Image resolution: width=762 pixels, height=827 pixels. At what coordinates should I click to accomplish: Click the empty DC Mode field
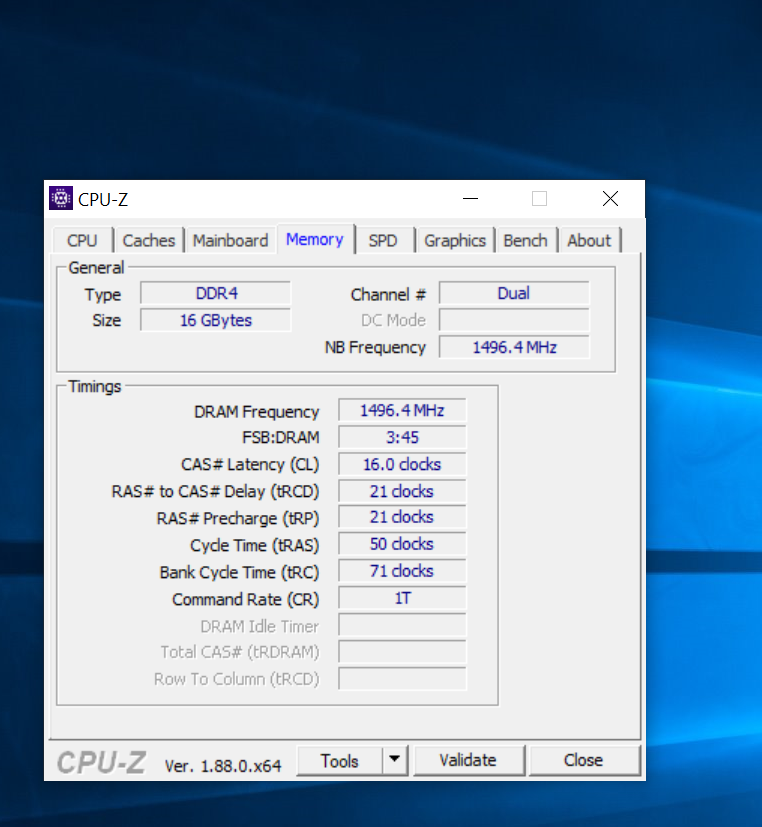pos(514,320)
